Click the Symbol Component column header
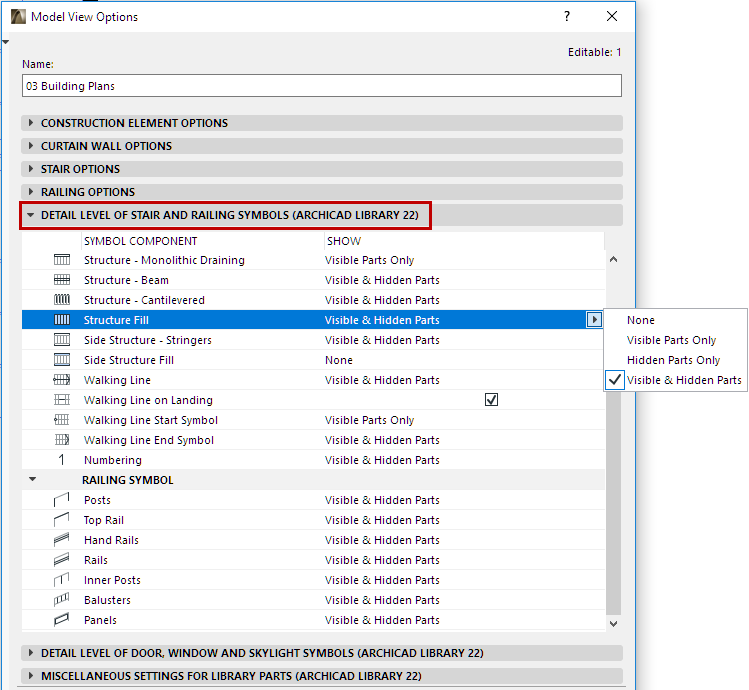 coord(140,241)
